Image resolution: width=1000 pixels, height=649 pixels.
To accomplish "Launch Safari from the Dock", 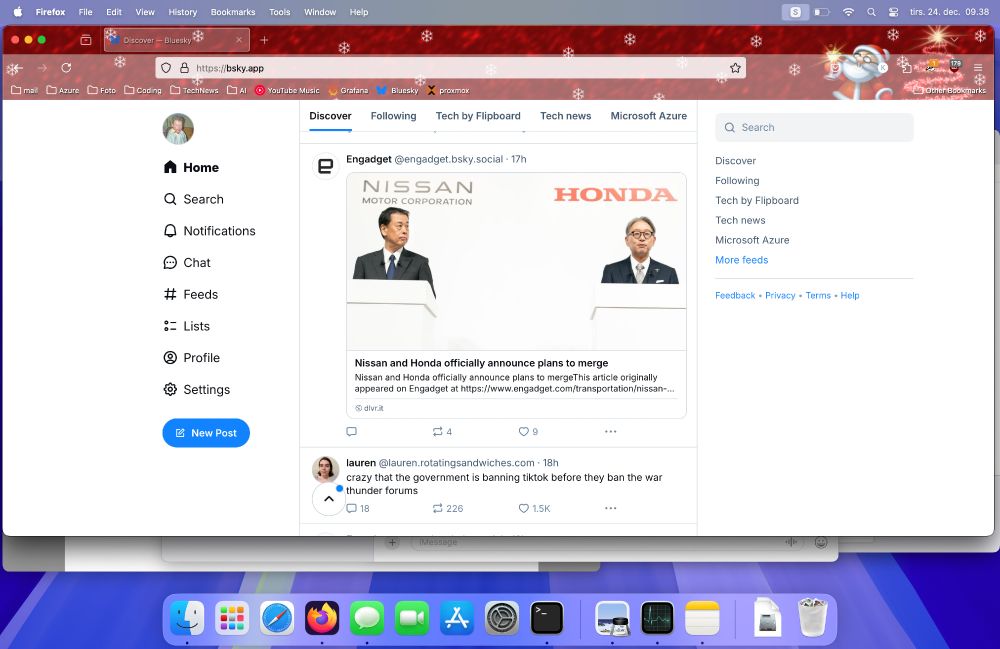I will pos(277,618).
